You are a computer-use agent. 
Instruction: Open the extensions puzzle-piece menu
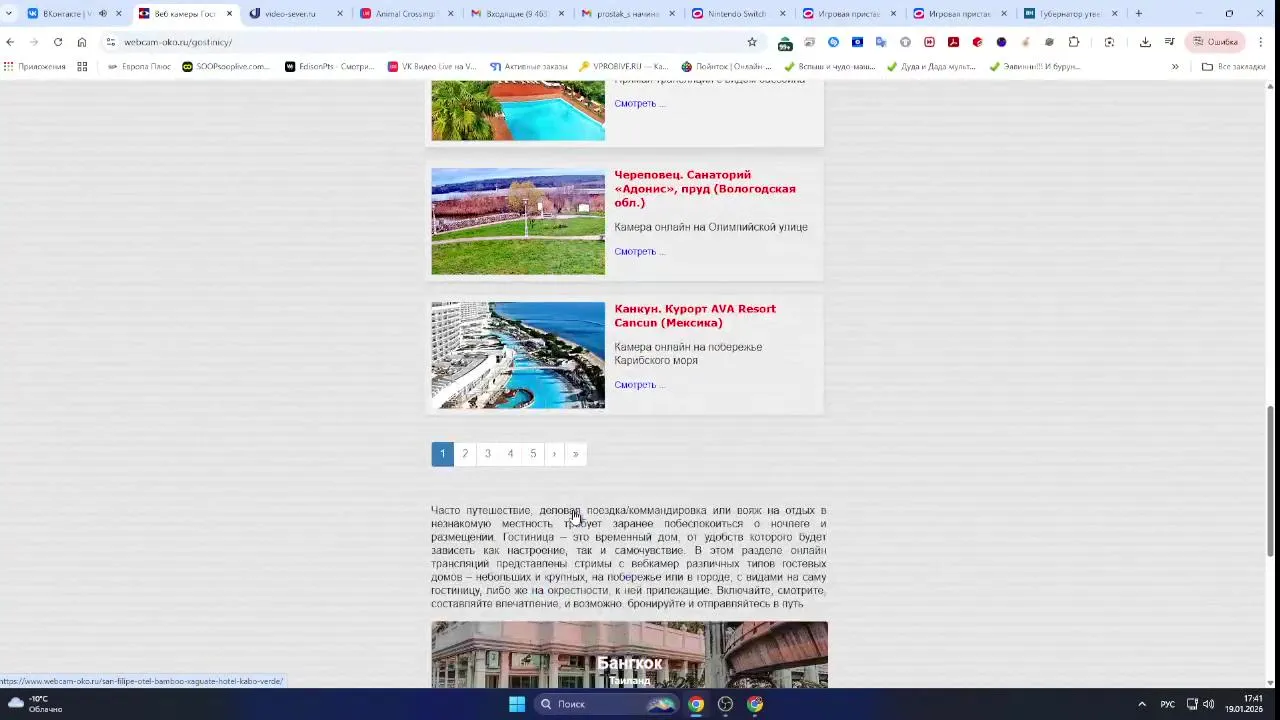tap(1074, 42)
